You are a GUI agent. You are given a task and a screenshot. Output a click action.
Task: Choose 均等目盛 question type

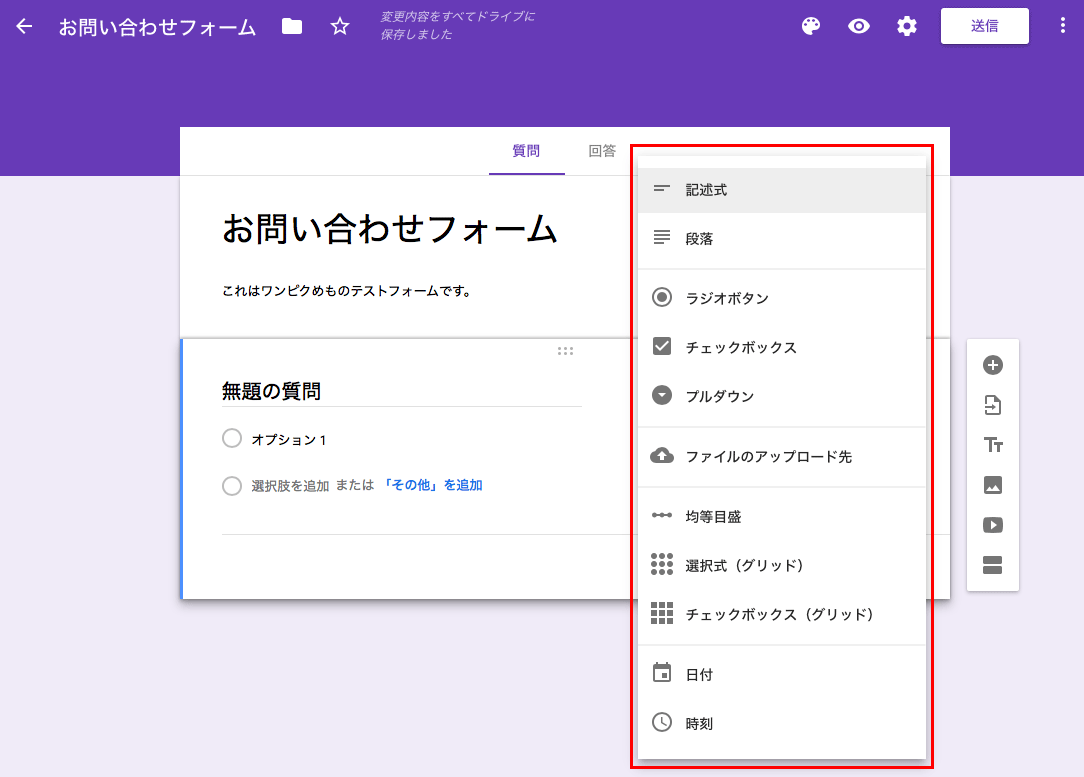(x=781, y=516)
